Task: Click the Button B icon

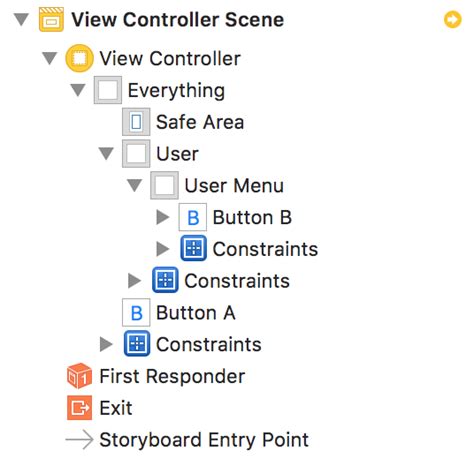Action: click(x=193, y=217)
